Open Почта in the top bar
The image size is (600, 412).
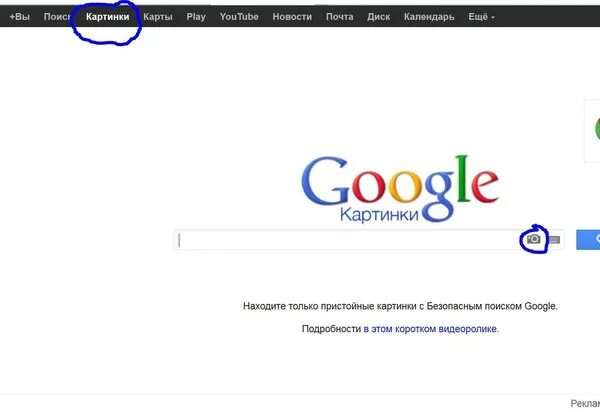[339, 17]
